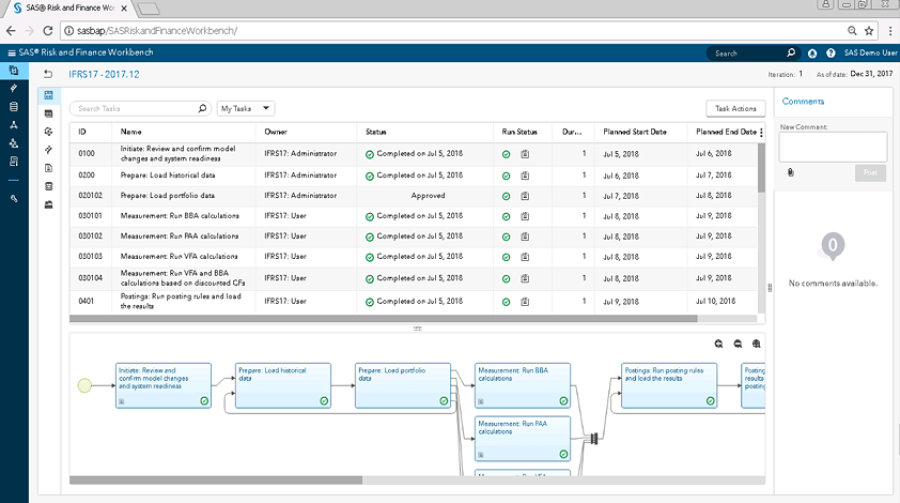The width and height of the screenshot is (900, 503).
Task: Click the search magnifier in the top banner
Action: pos(791,53)
